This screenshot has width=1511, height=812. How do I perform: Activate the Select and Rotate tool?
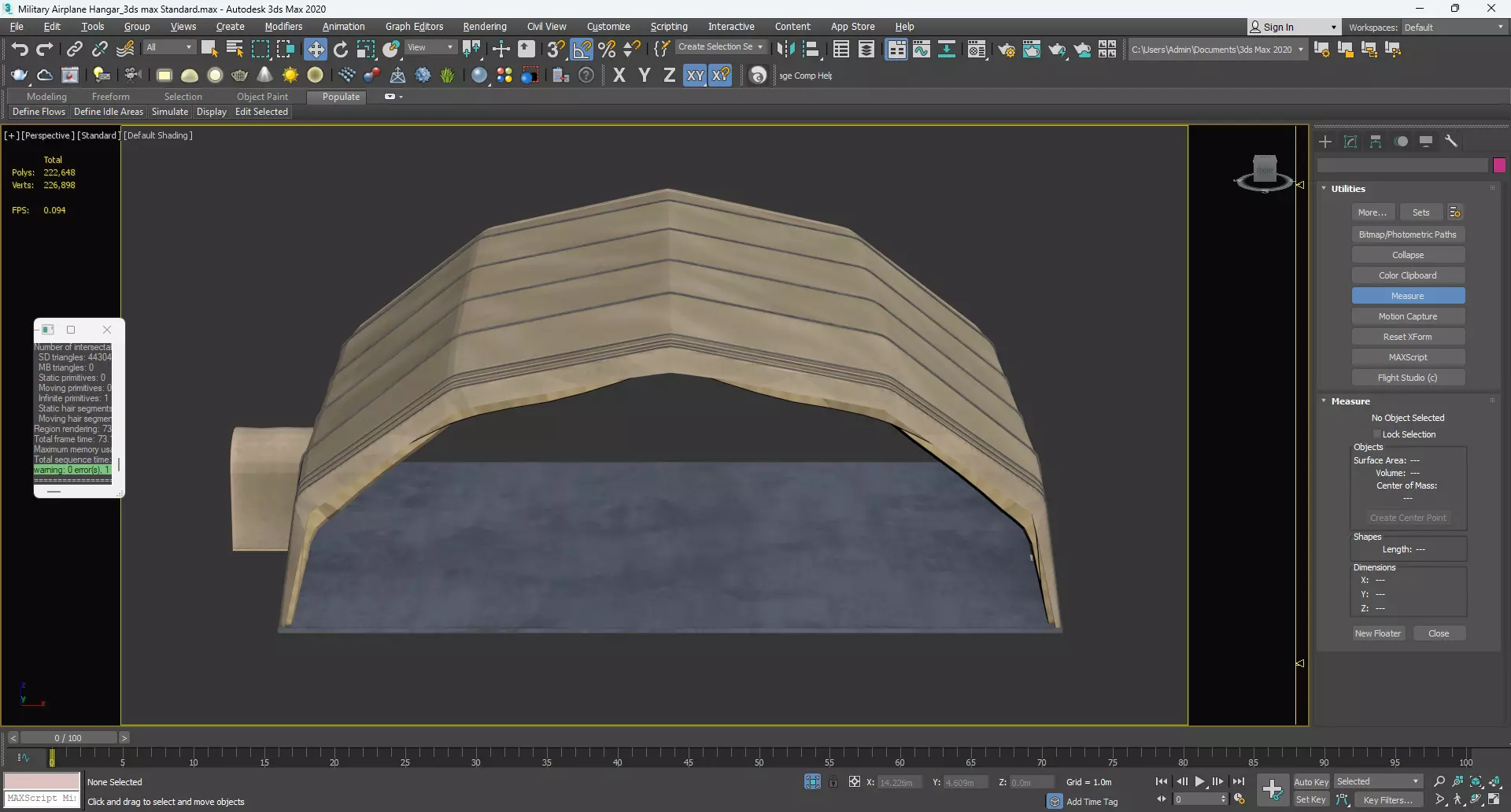(x=341, y=49)
